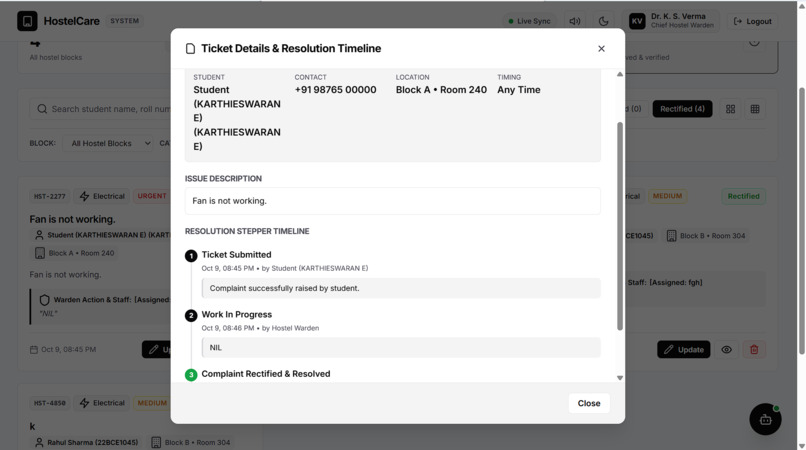Click the Ticket Submitted step title
Screen dimensions: 806x450
point(236,255)
